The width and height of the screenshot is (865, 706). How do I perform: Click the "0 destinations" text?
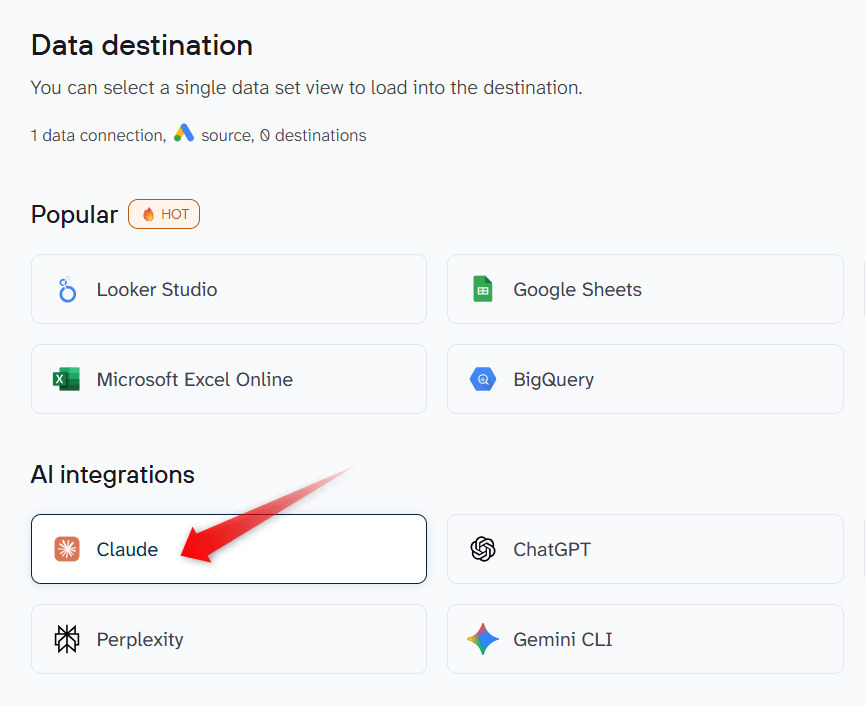click(x=313, y=135)
